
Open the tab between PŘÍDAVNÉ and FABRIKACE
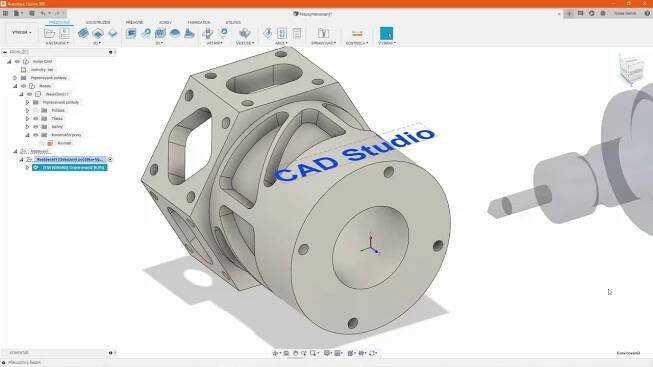[165, 22]
